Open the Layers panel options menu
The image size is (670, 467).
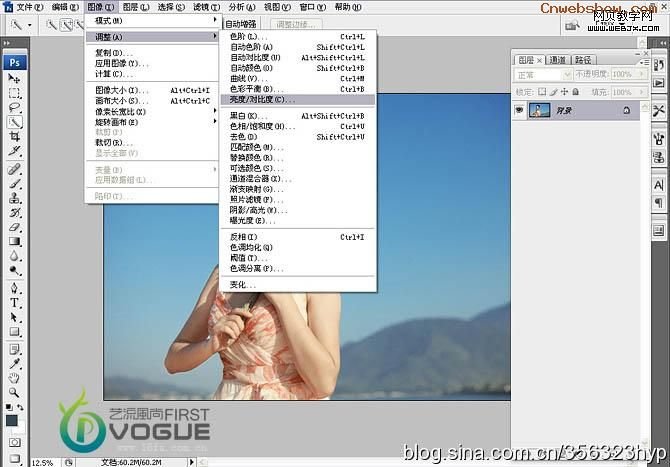click(x=644, y=63)
